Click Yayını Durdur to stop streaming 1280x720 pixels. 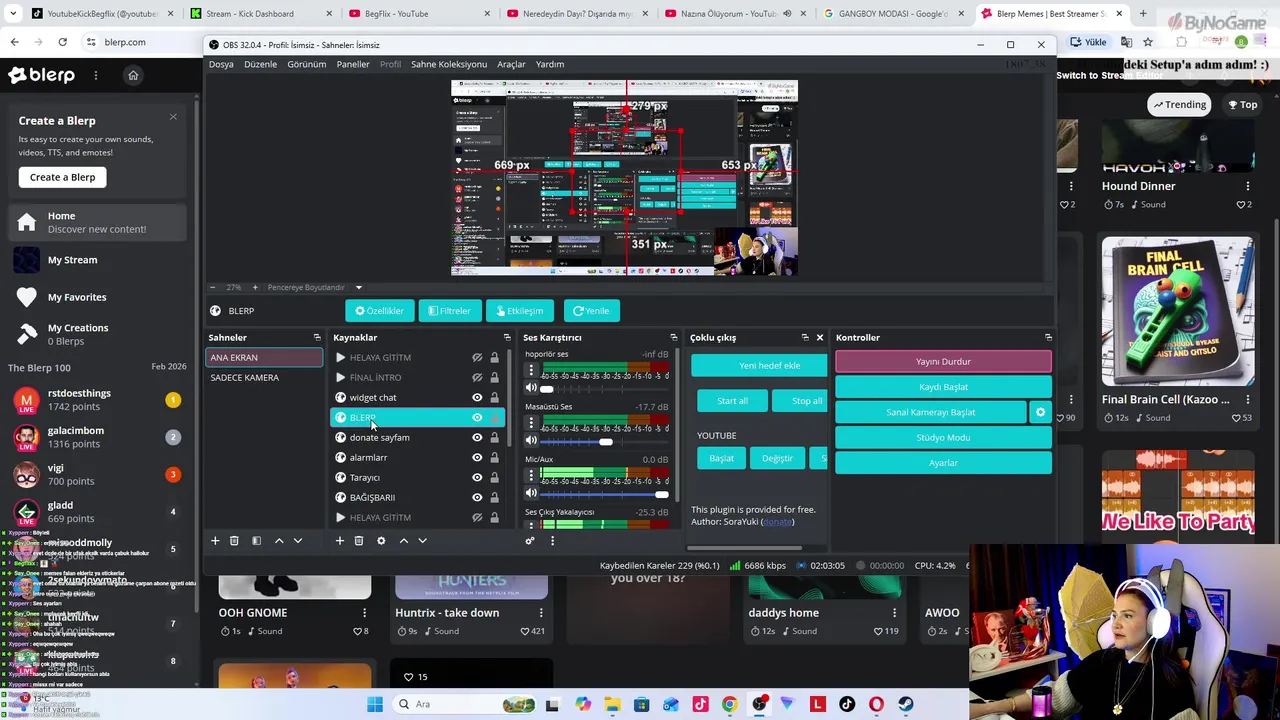943,362
